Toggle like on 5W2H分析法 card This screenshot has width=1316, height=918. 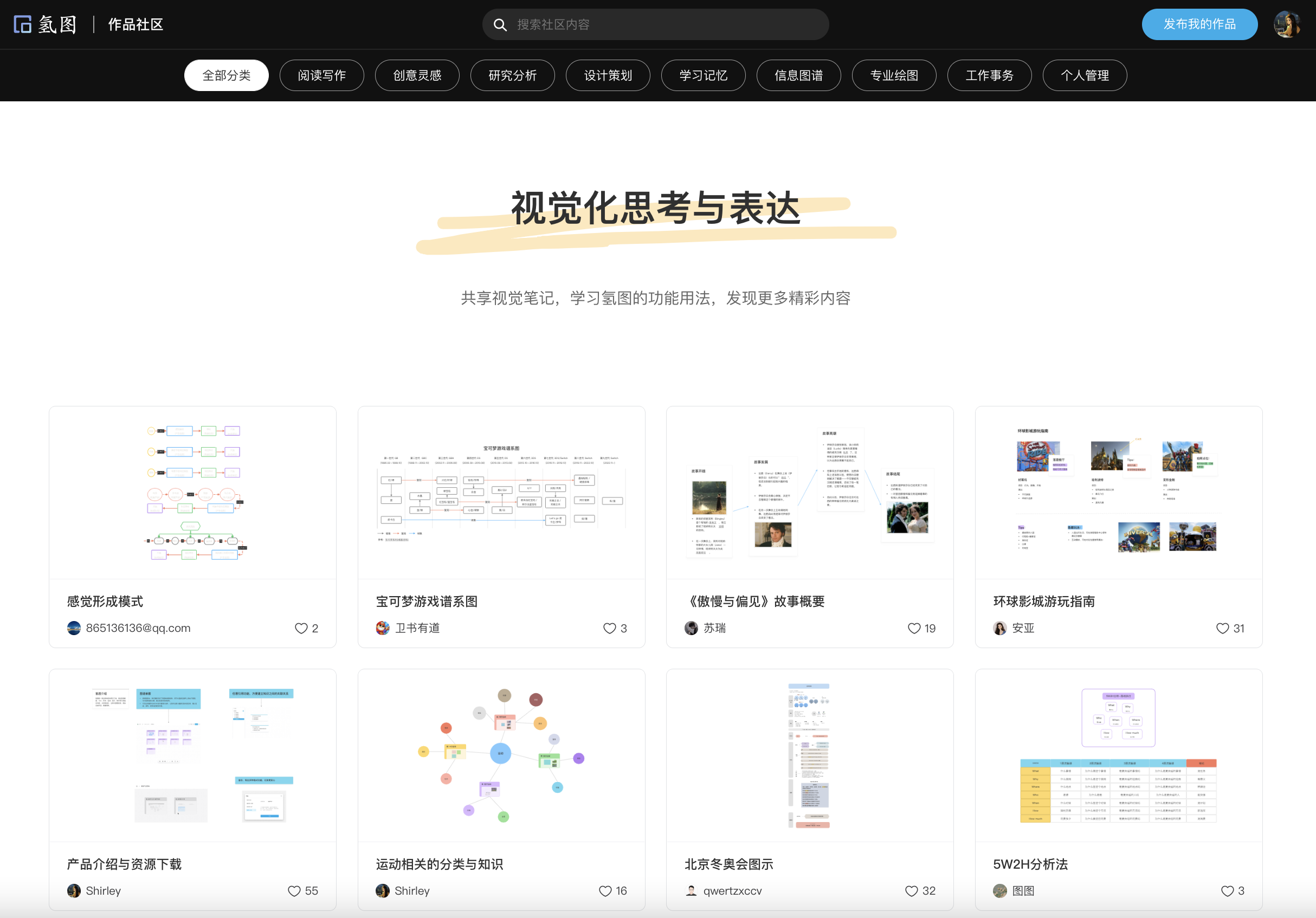click(x=1227, y=890)
